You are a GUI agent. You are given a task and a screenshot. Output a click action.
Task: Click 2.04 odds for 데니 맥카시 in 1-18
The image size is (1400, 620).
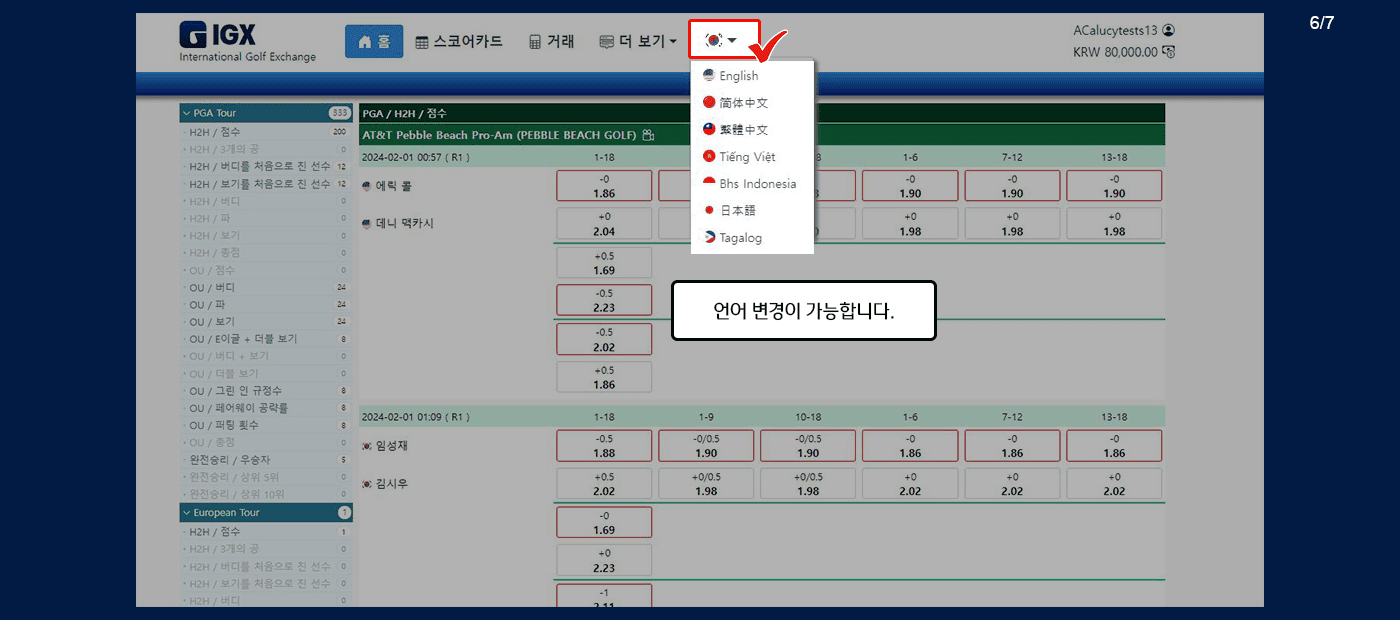[604, 224]
